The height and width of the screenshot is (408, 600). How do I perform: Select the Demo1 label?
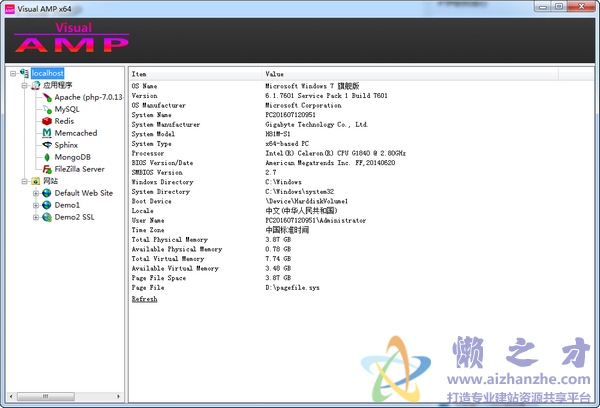67,205
